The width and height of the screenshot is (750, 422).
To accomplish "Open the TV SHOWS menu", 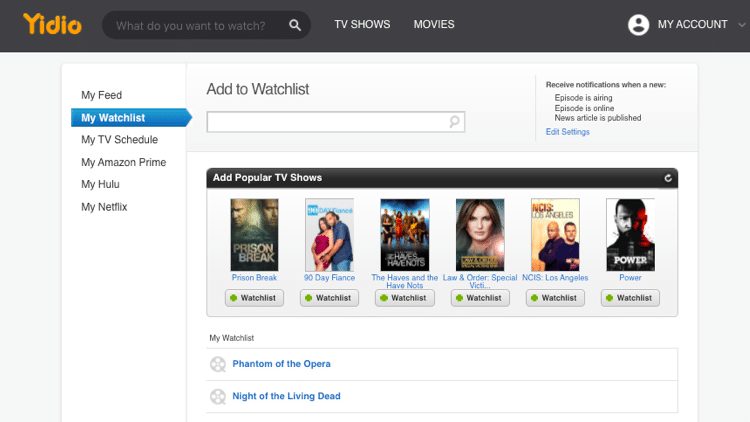I will click(x=362, y=24).
